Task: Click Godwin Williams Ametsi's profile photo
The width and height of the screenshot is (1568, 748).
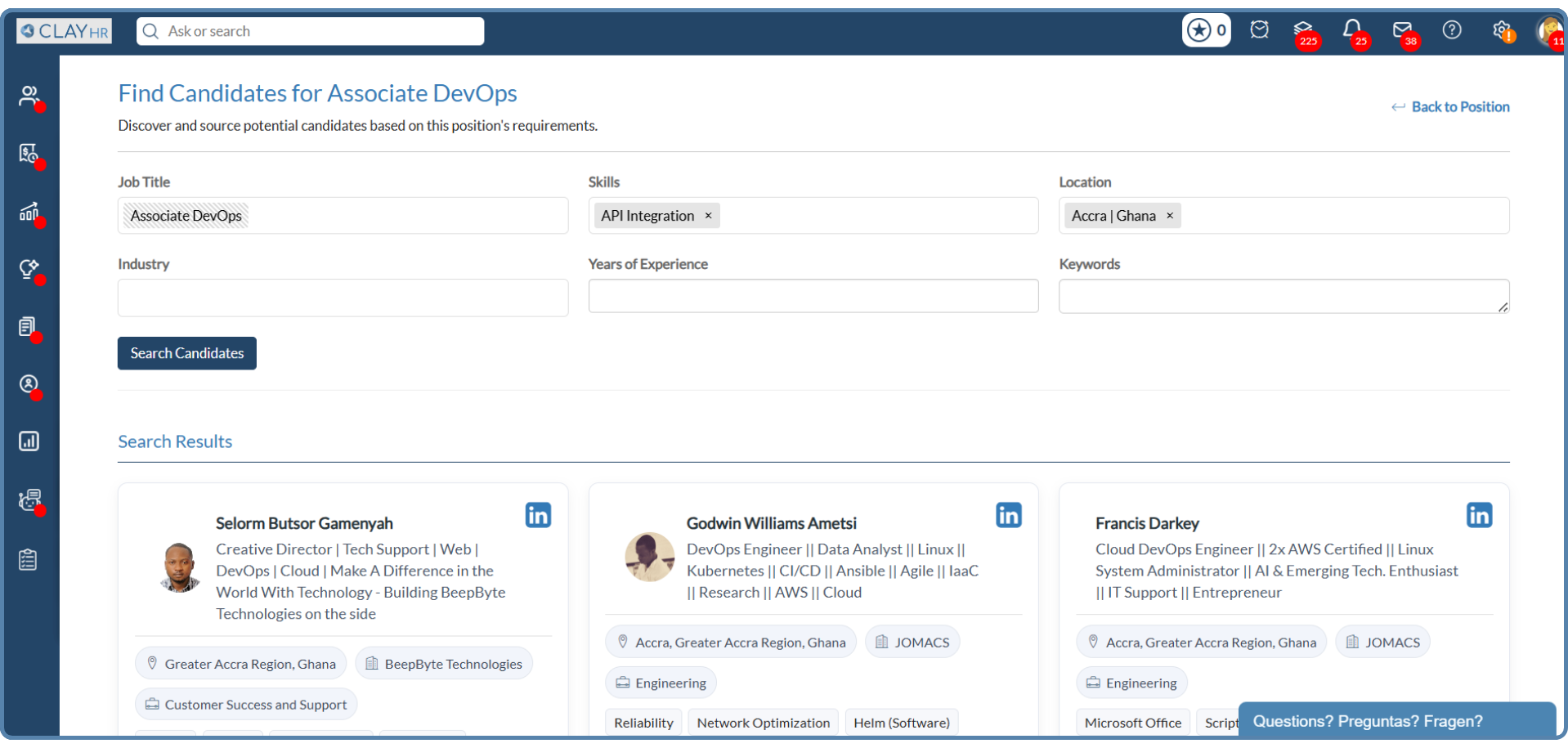Action: coord(649,558)
